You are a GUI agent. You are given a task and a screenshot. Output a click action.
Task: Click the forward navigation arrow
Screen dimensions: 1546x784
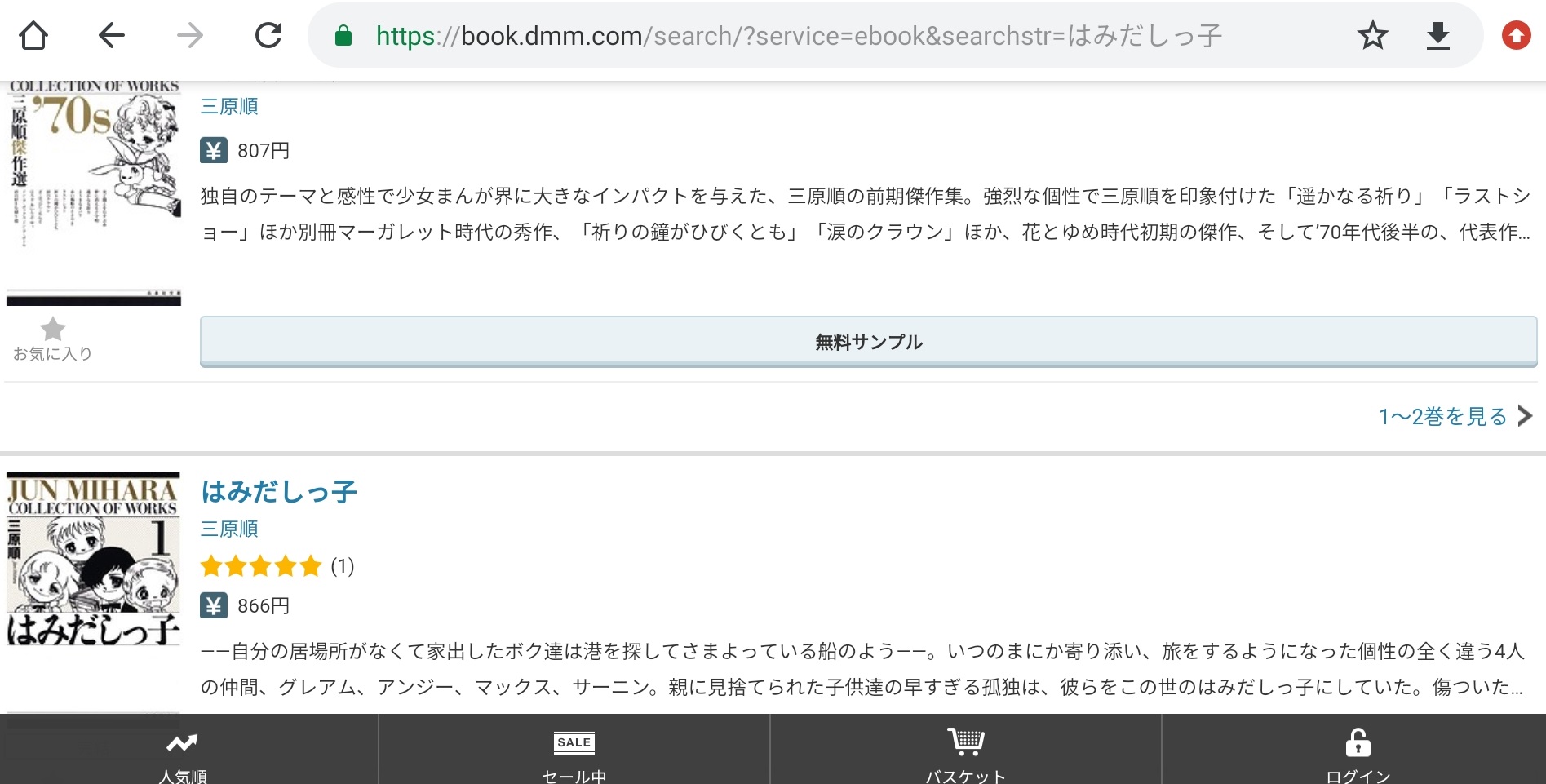[x=189, y=36]
